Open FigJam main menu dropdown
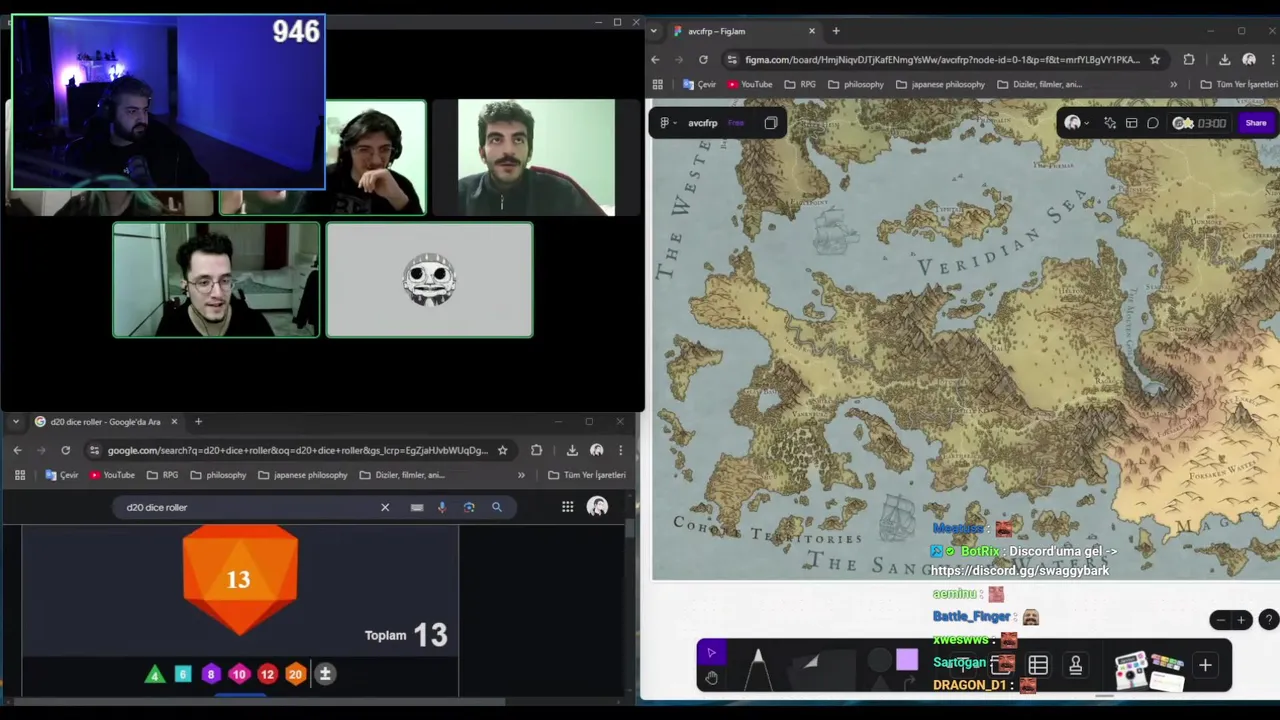The image size is (1280, 720). (x=668, y=123)
